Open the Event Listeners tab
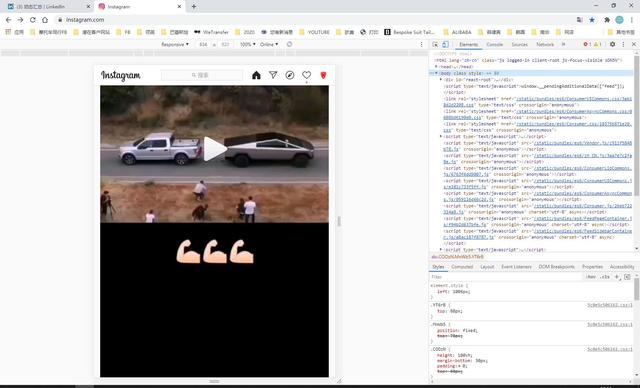 click(516, 266)
